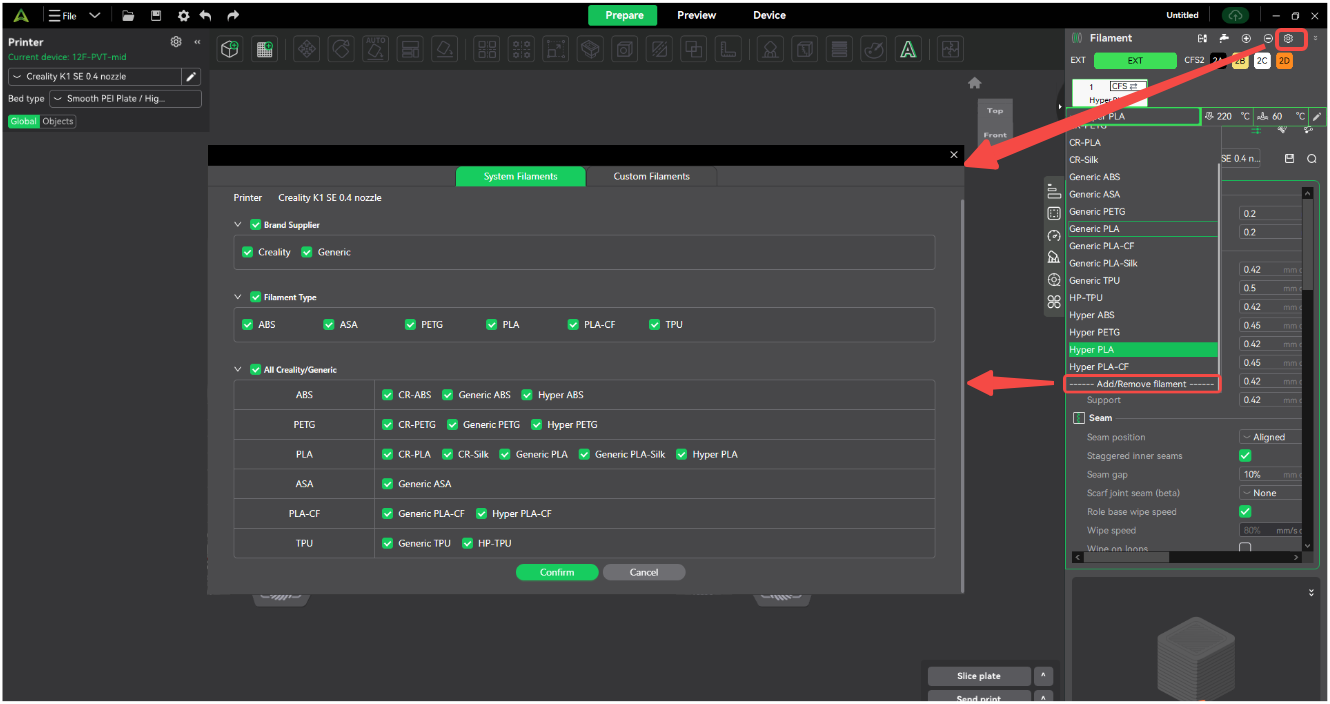Edit the Creality K1 SE printer preset
The image size is (1330, 704).
coord(192,76)
